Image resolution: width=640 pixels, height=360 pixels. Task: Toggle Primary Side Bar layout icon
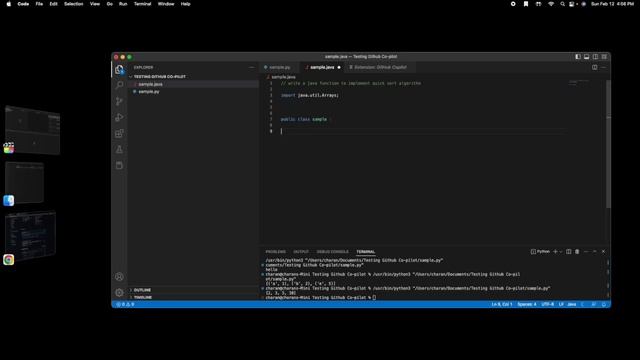point(578,57)
